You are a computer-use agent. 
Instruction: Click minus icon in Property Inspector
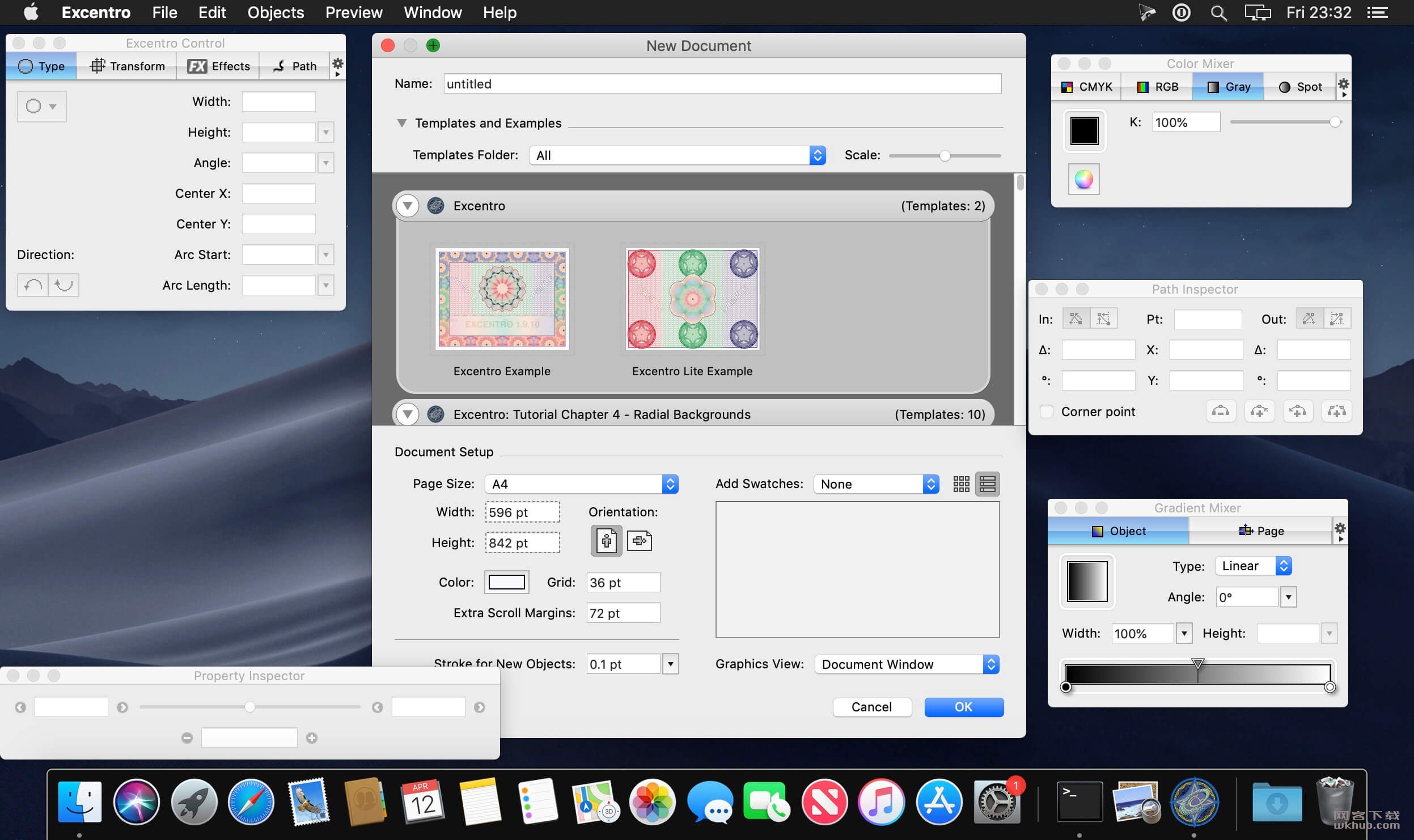pyautogui.click(x=187, y=738)
